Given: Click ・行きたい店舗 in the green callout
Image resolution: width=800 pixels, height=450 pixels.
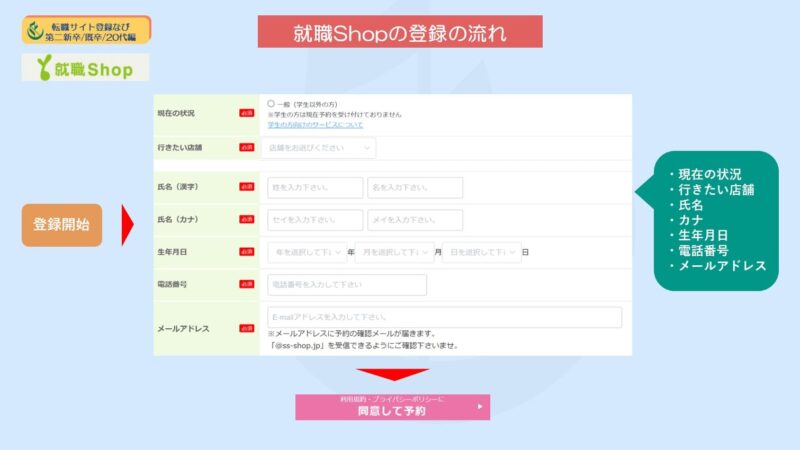Looking at the screenshot, I should 711,190.
